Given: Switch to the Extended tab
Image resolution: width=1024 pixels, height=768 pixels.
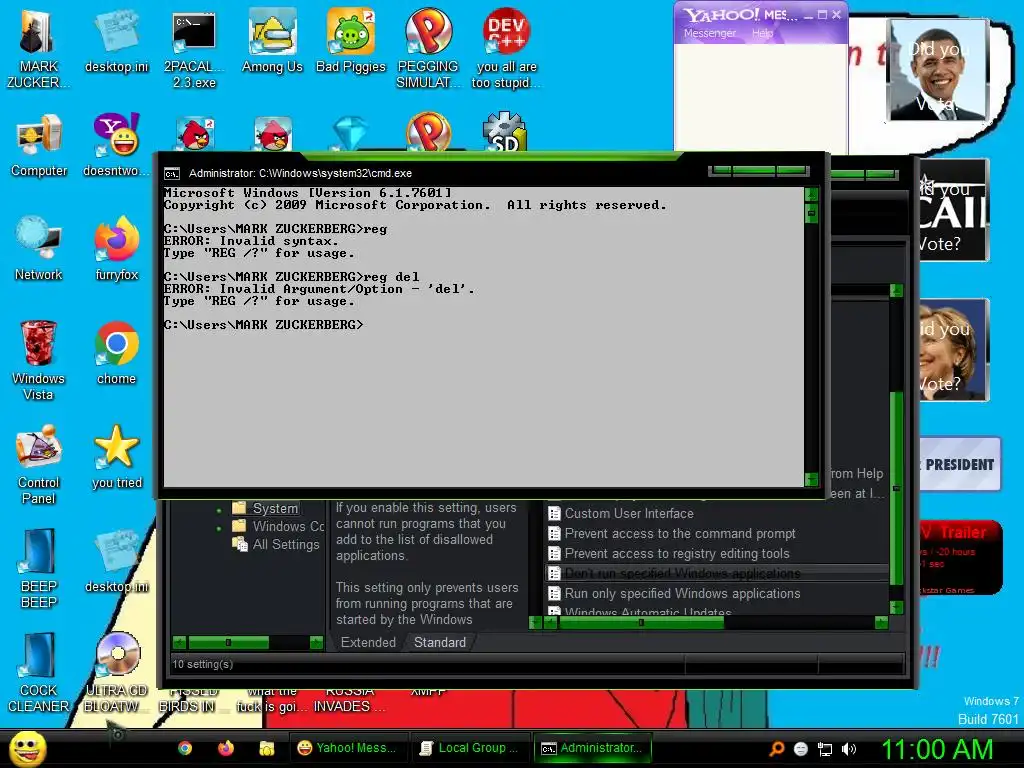Looking at the screenshot, I should pos(368,643).
